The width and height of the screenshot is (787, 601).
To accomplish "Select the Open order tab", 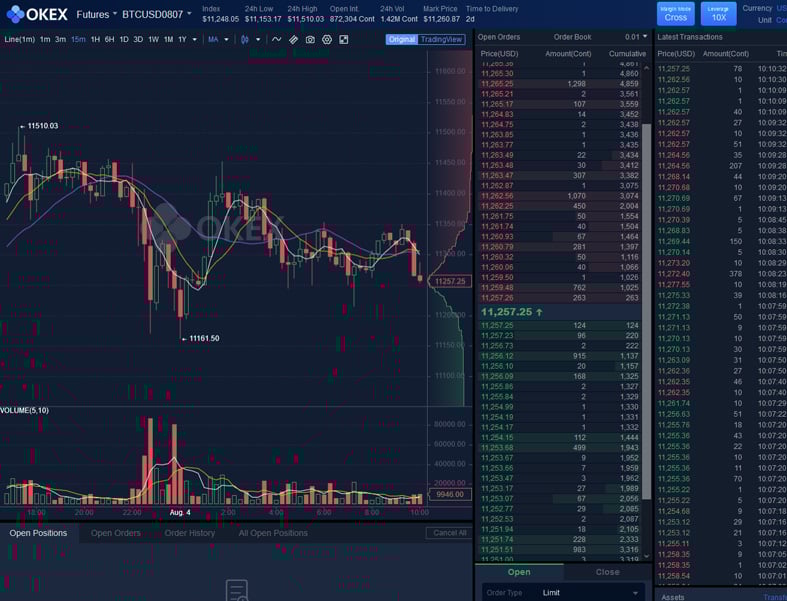I will [x=519, y=572].
